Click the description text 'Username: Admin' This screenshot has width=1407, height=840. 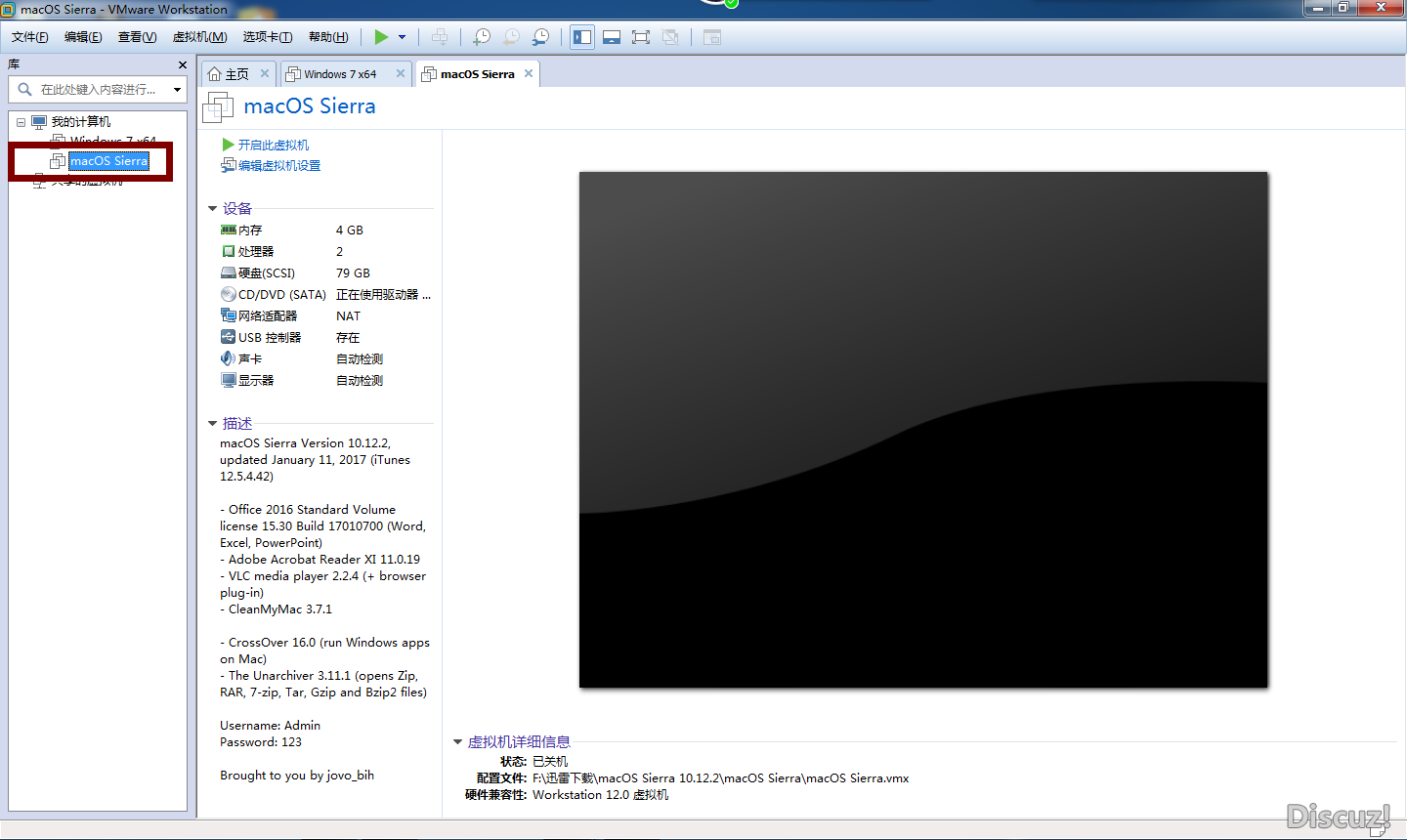tap(271, 726)
